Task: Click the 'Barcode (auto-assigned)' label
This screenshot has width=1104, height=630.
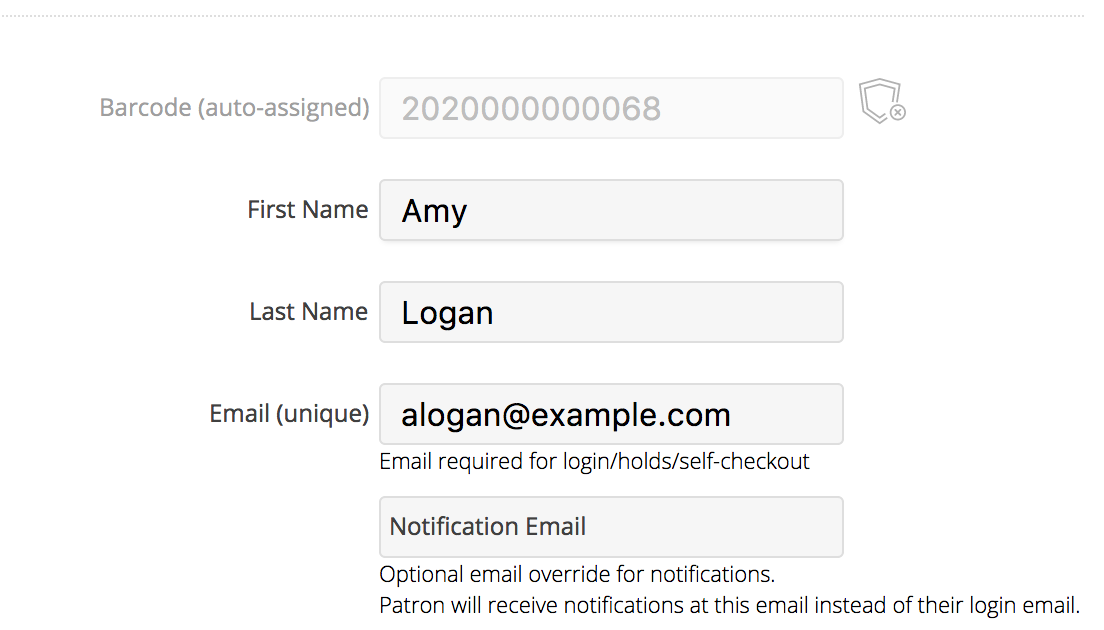Action: point(234,107)
